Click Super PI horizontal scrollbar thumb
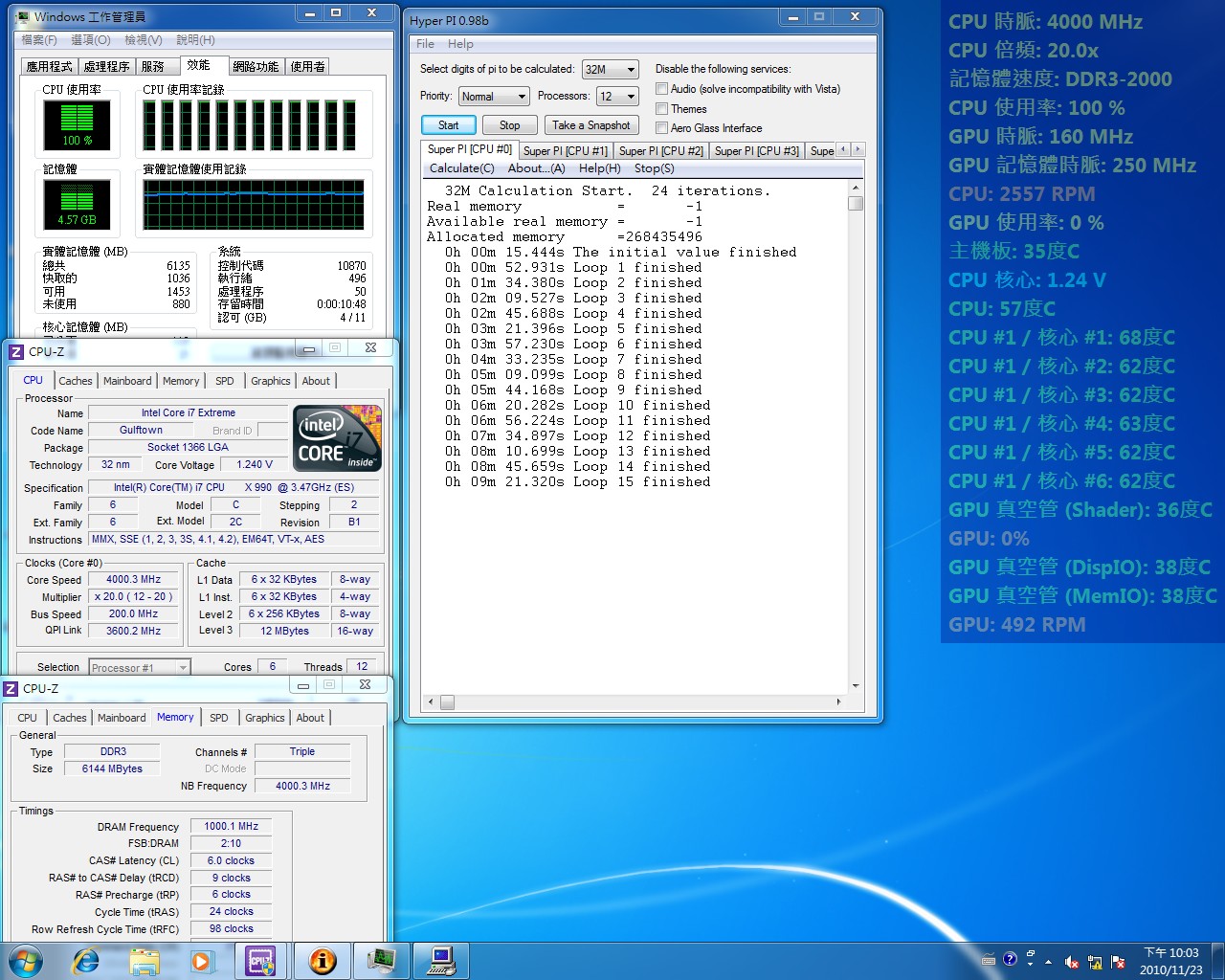 pyautogui.click(x=447, y=702)
